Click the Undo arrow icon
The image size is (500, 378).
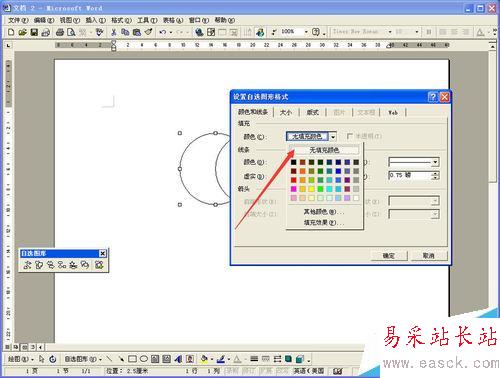pos(163,32)
